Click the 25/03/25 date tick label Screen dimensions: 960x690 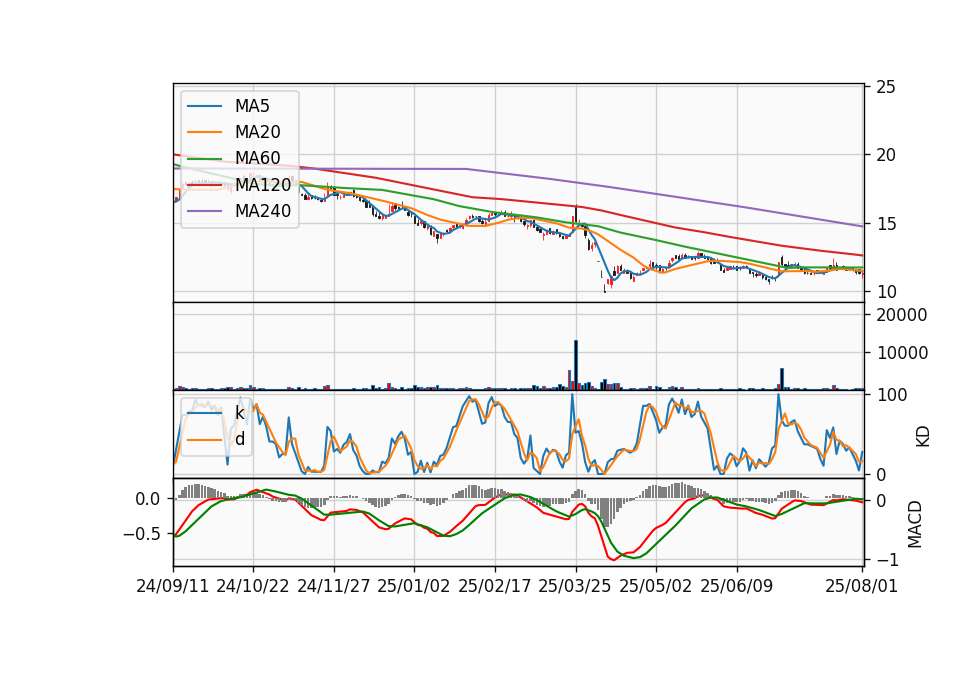pyautogui.click(x=575, y=586)
